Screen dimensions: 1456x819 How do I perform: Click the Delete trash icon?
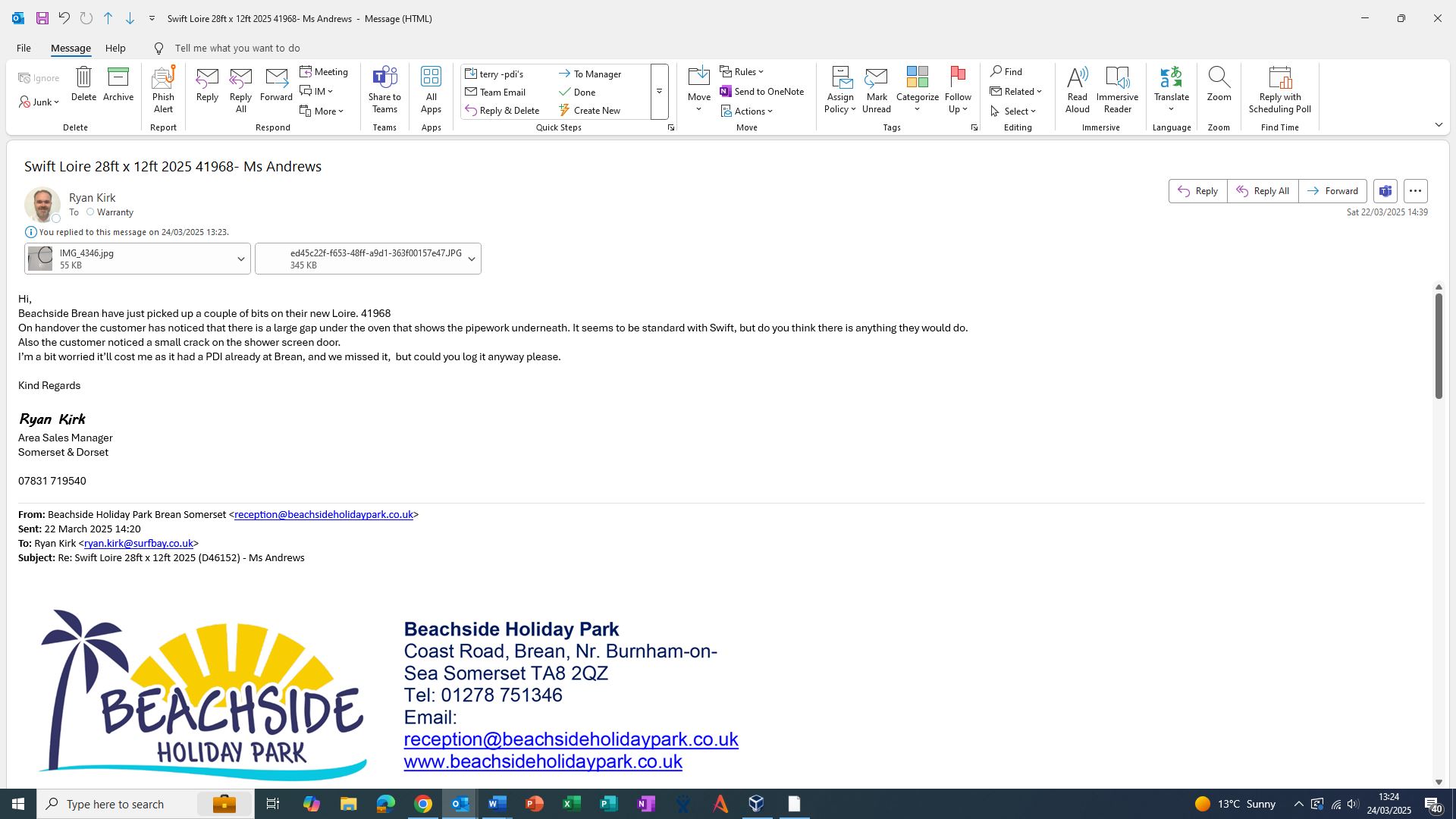83,77
